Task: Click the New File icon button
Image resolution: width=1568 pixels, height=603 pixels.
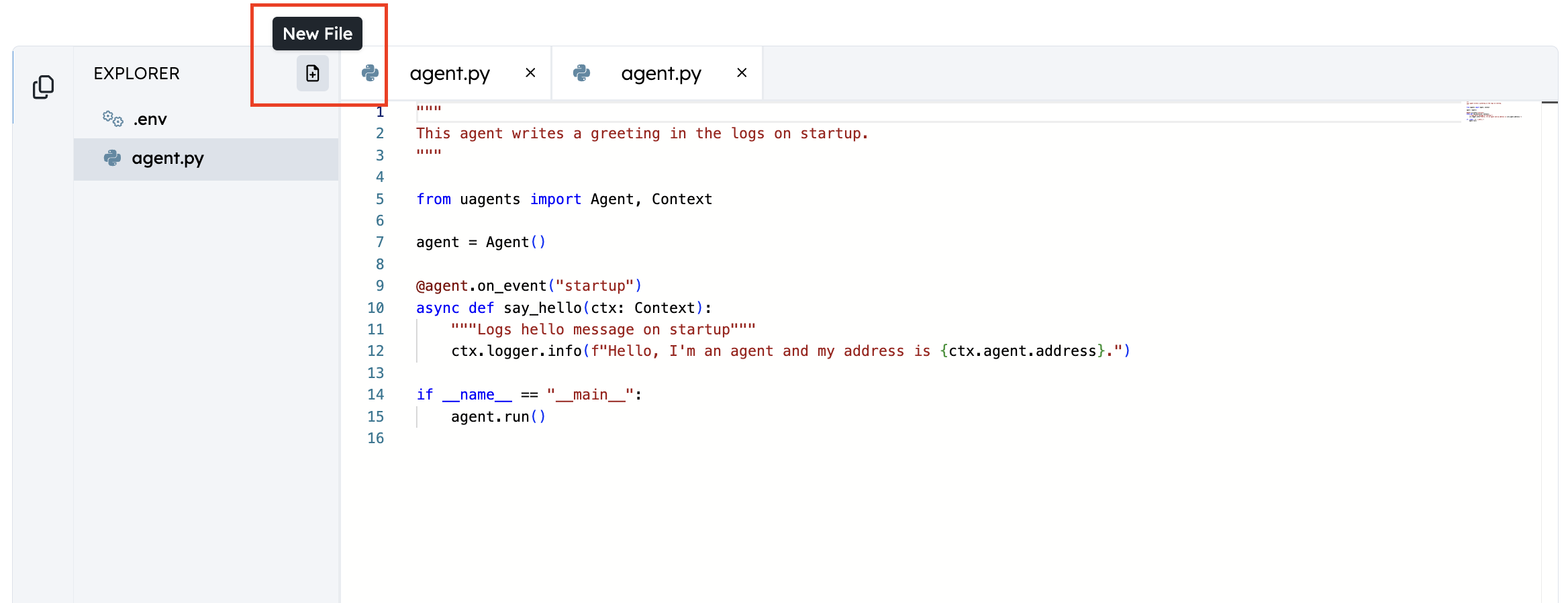Action: coord(313,73)
